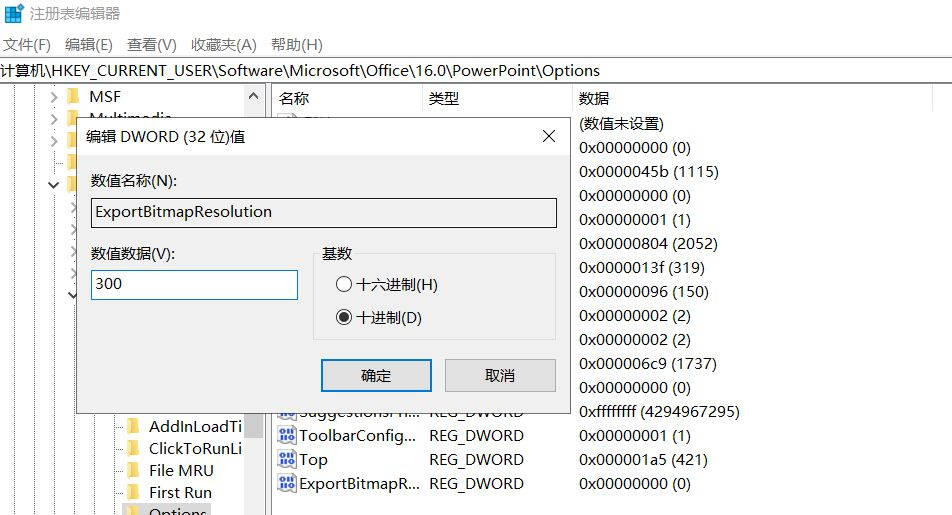This screenshot has width=952, height=515.
Task: Click the 0xffffffff (4294967295) data cell
Action: coord(659,412)
